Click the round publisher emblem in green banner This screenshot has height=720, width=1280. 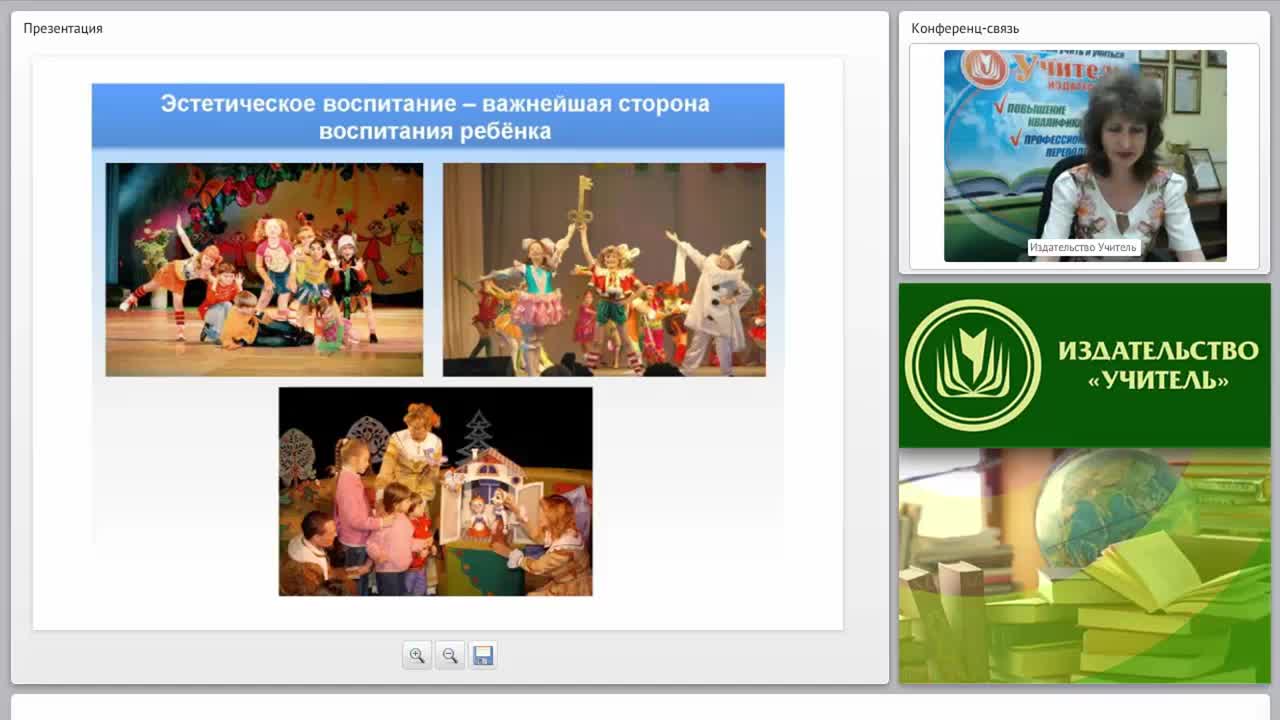click(x=973, y=365)
